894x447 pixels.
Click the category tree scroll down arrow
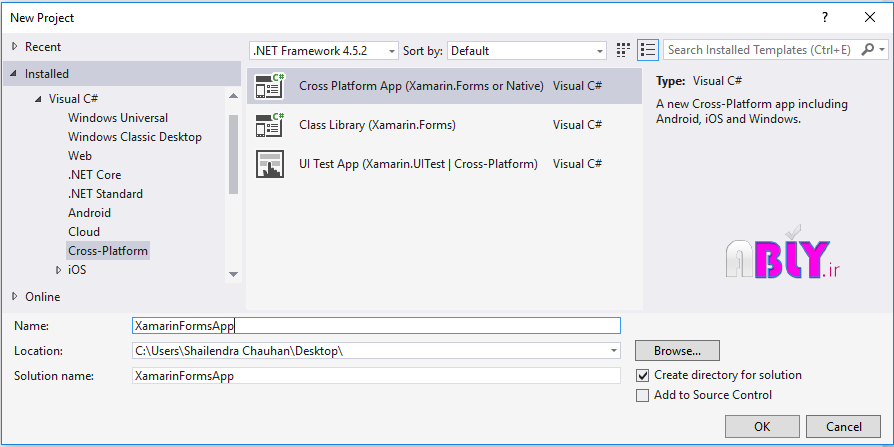pos(233,274)
